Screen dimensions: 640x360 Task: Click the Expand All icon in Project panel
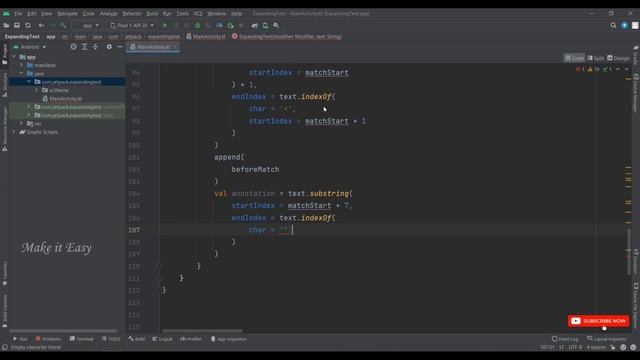(x=84, y=47)
